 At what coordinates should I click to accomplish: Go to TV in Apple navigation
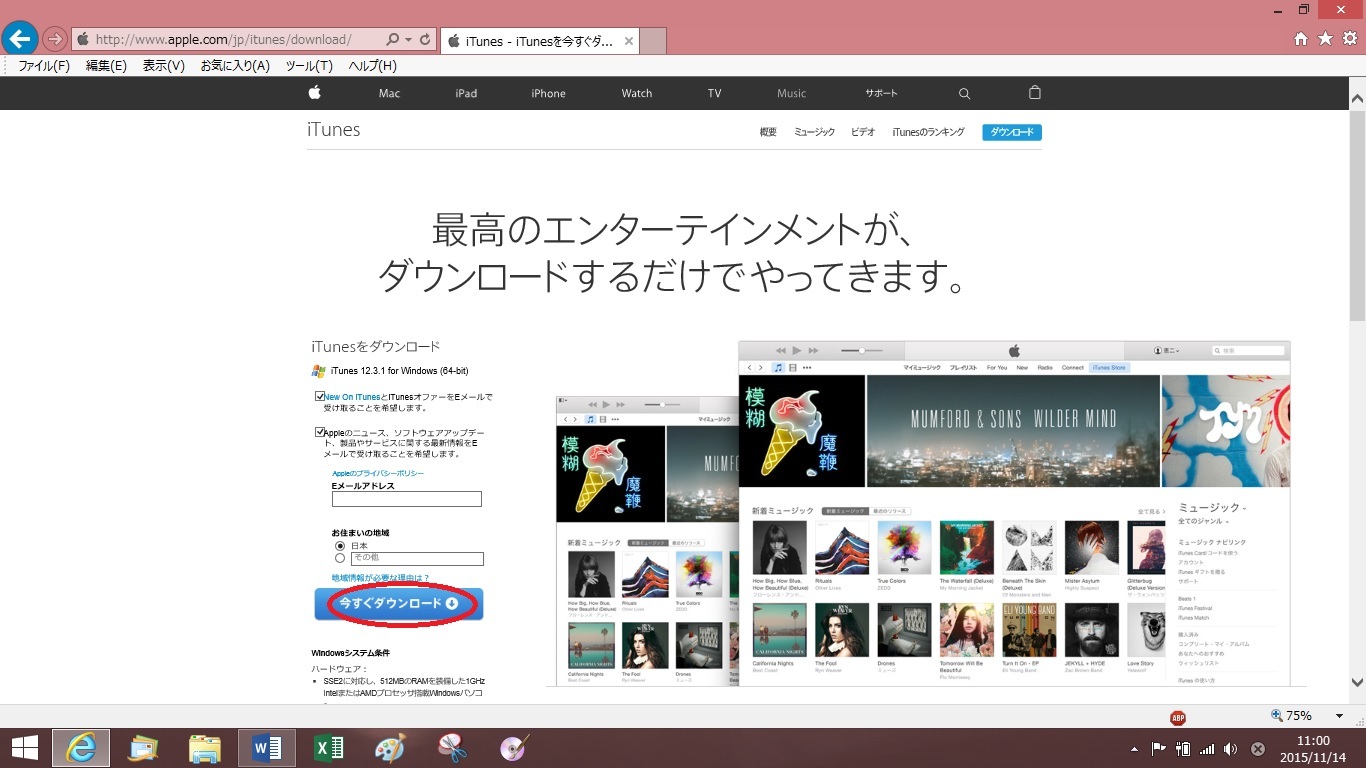click(714, 93)
